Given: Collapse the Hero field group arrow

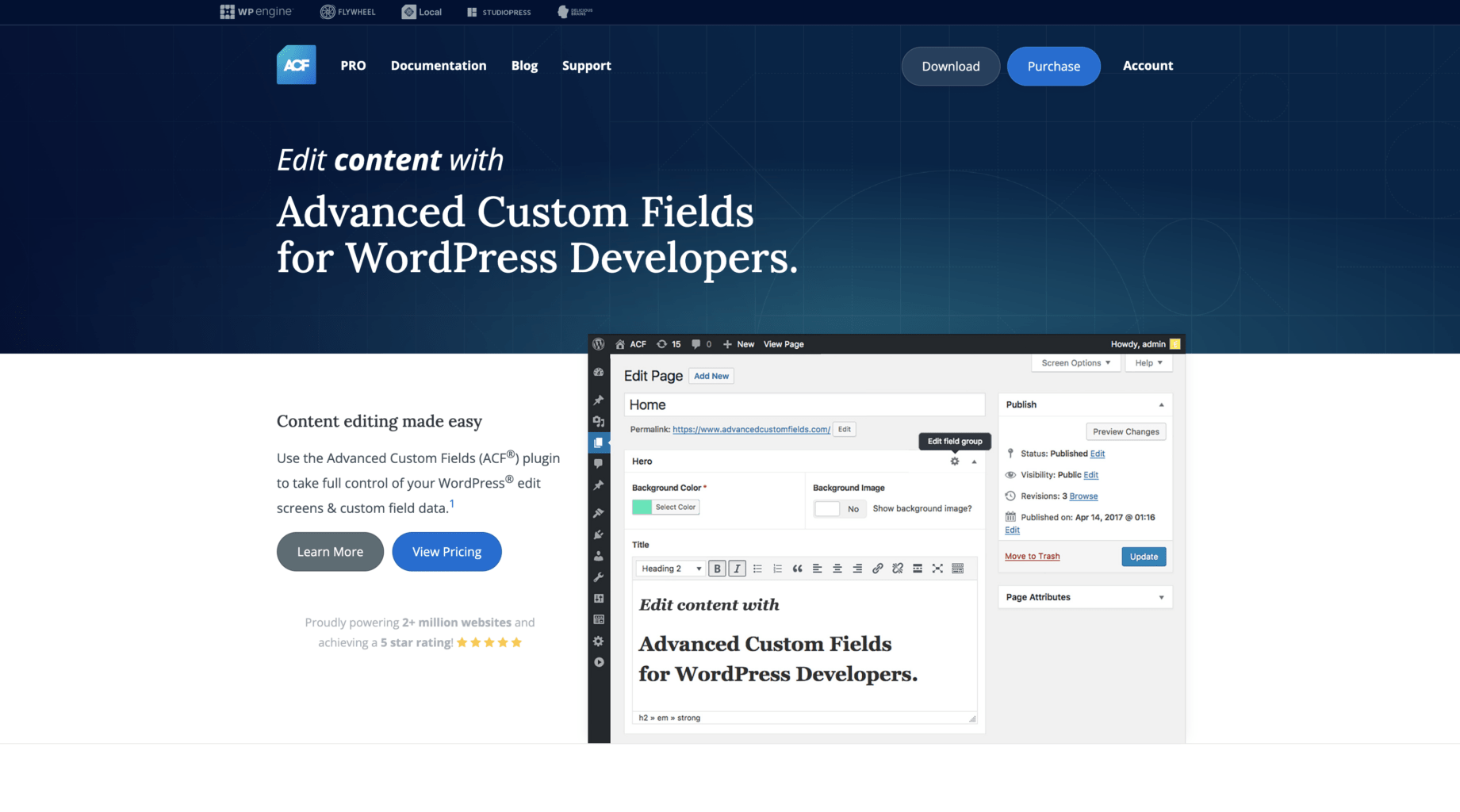Looking at the screenshot, I should (x=974, y=462).
